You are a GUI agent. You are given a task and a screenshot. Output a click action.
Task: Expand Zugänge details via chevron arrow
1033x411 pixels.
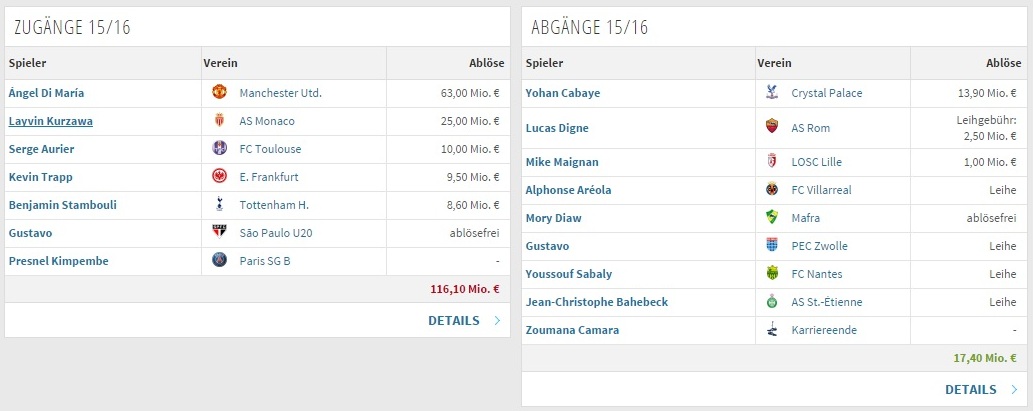pyautogui.click(x=497, y=321)
